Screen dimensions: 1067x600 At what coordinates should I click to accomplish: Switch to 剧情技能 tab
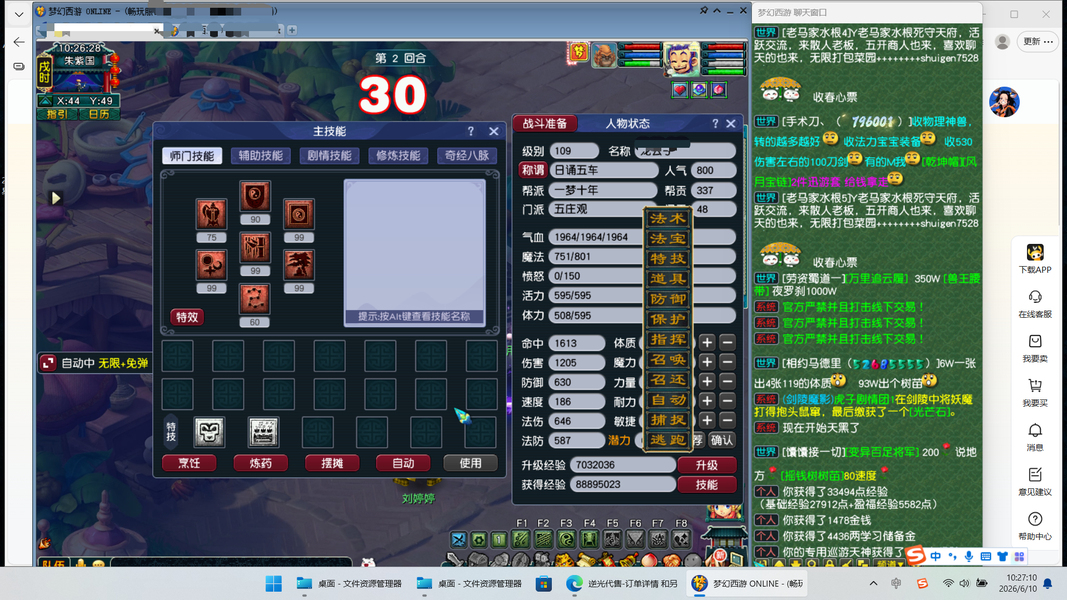(x=329, y=156)
